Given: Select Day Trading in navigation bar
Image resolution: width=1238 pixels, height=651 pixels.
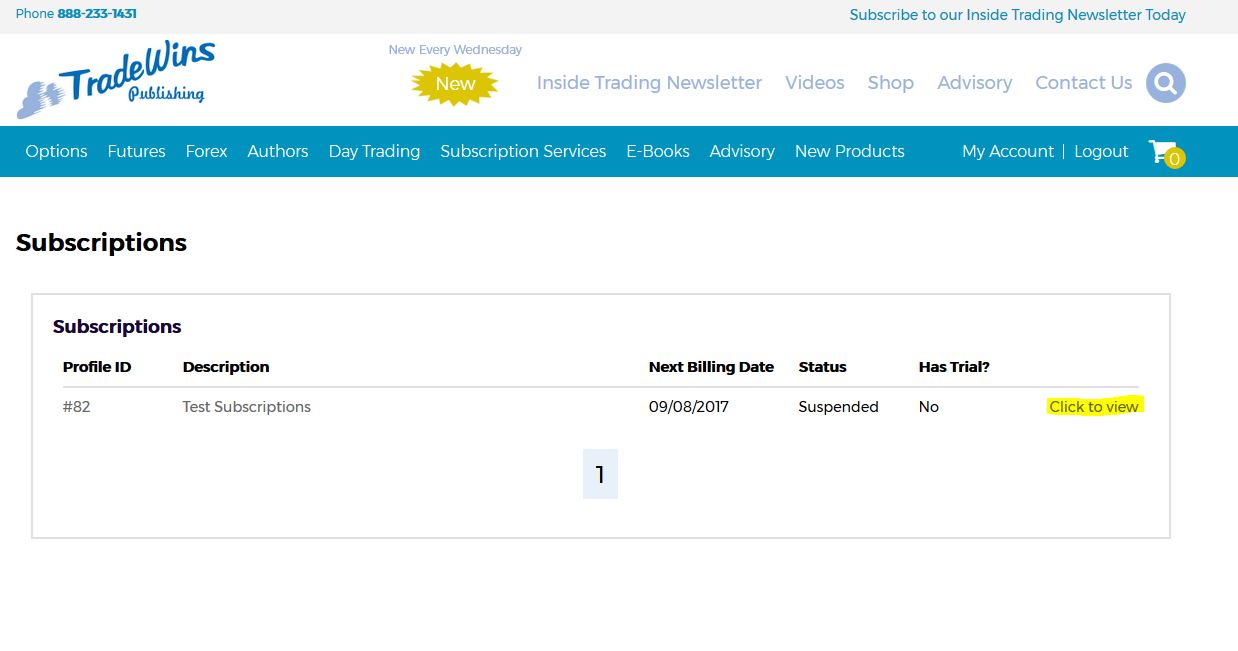Looking at the screenshot, I should tap(374, 151).
